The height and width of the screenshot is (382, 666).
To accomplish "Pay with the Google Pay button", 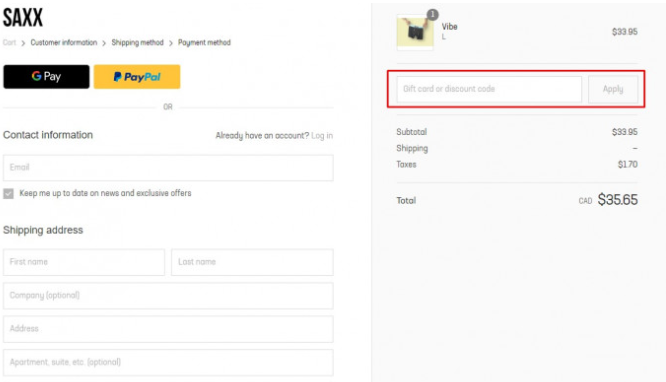I will pos(46,77).
